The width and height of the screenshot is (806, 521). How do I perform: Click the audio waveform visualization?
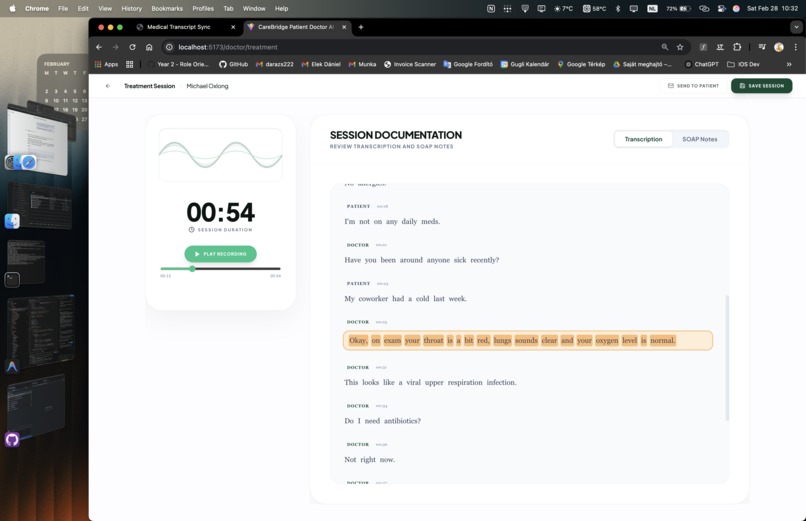pyautogui.click(x=221, y=155)
